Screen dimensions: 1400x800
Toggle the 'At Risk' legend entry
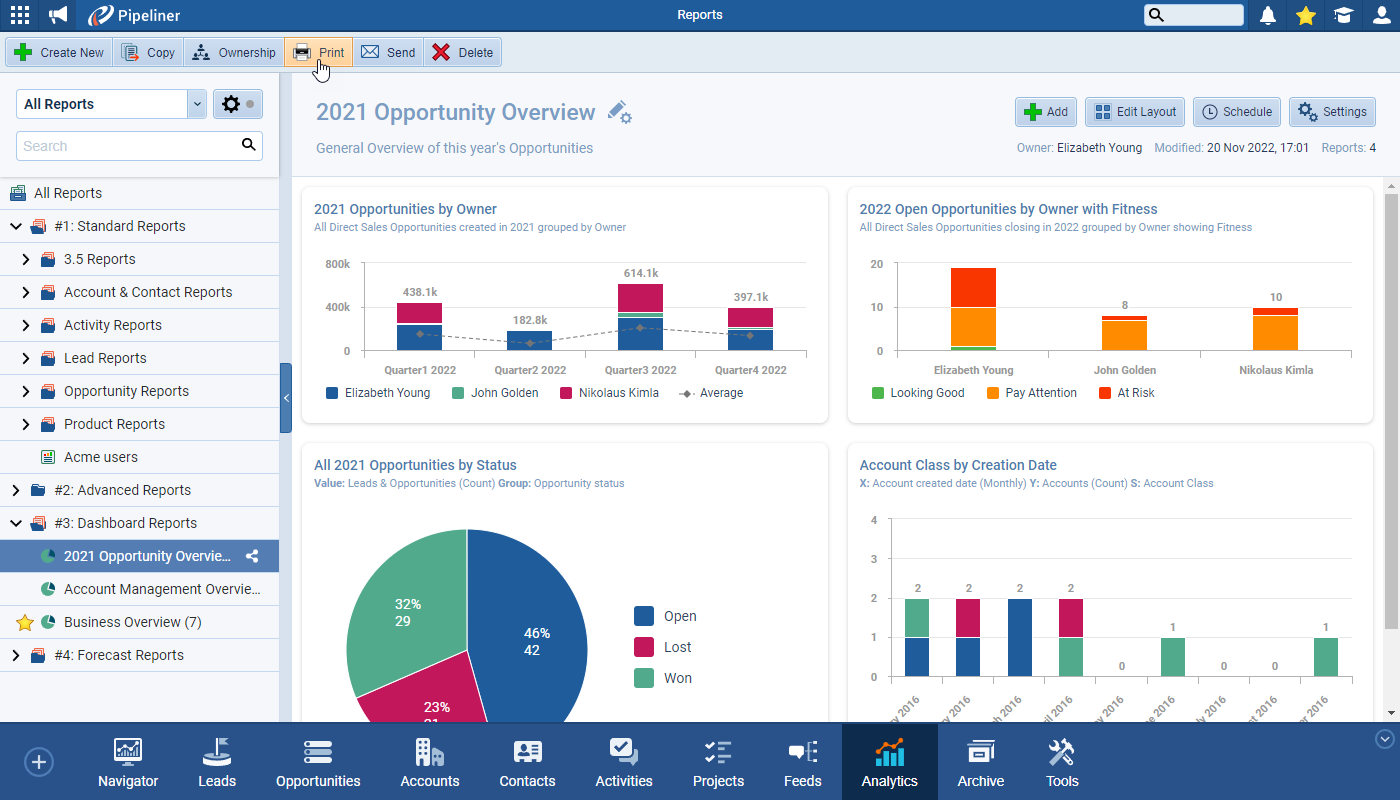pos(1126,392)
